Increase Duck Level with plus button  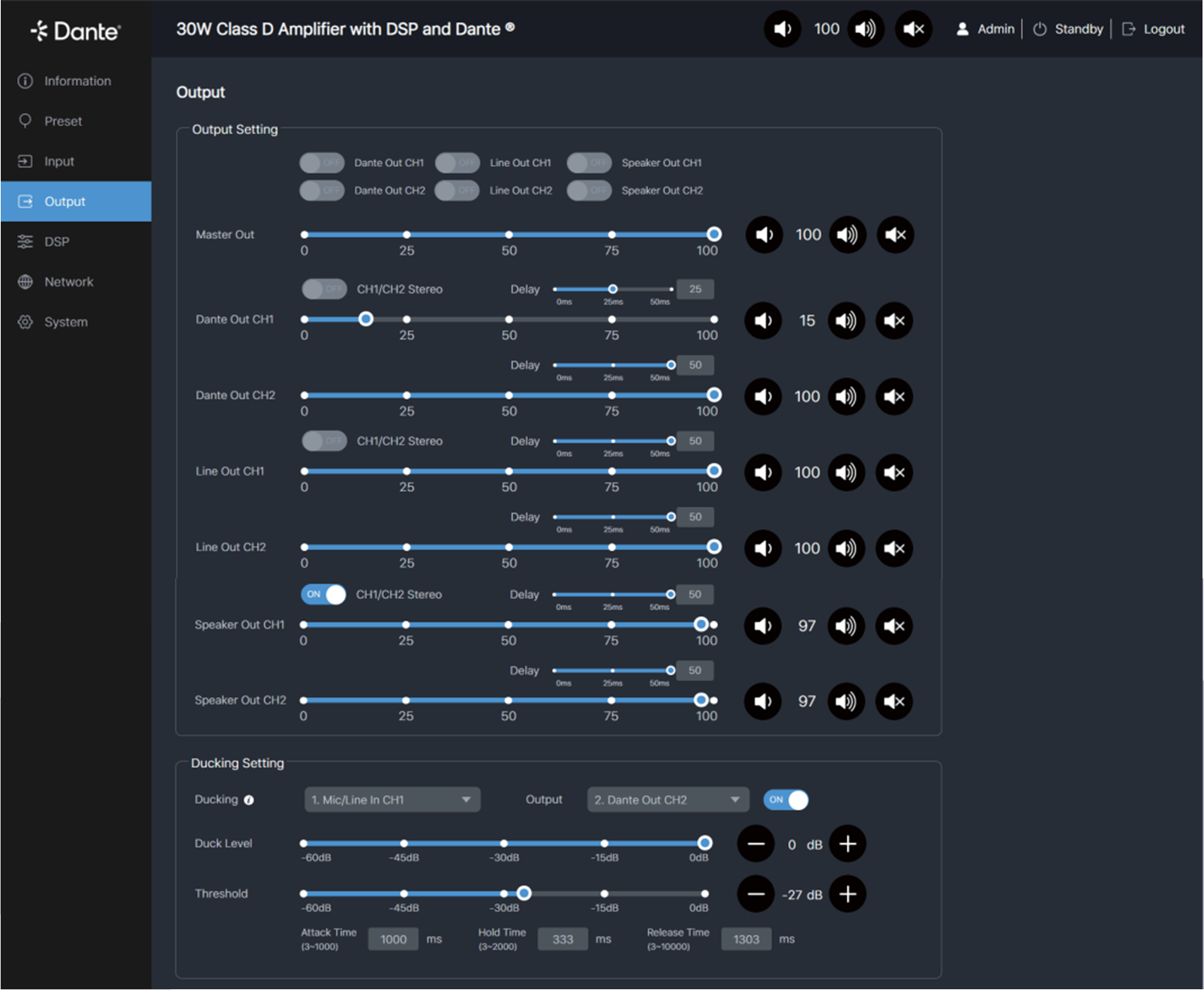click(x=848, y=844)
